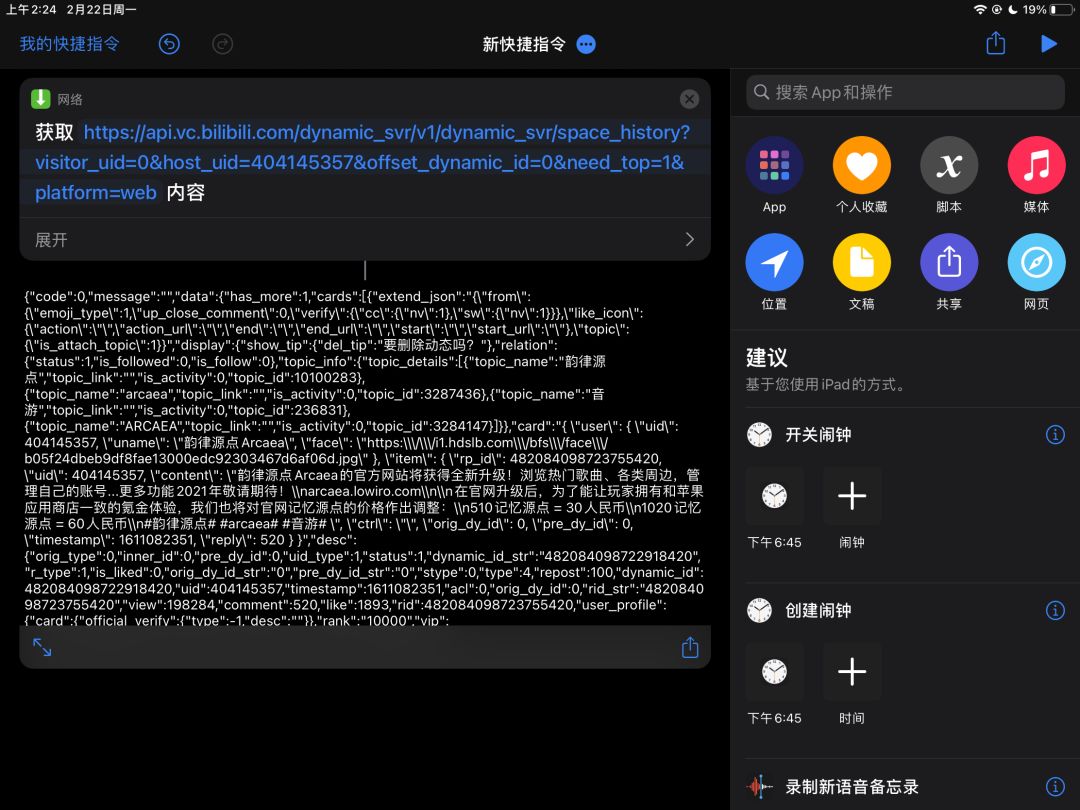Focus the 搜索 App 和操作 search field
This screenshot has width=1080, height=810.
click(905, 92)
